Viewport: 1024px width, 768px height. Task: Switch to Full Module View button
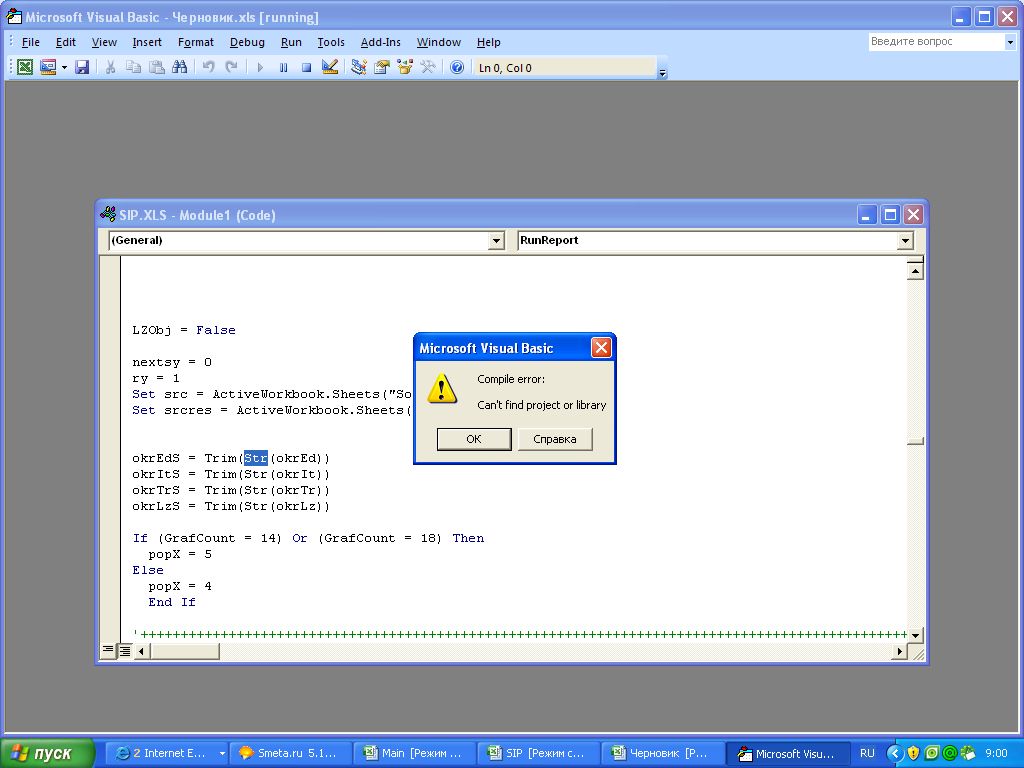pos(124,650)
